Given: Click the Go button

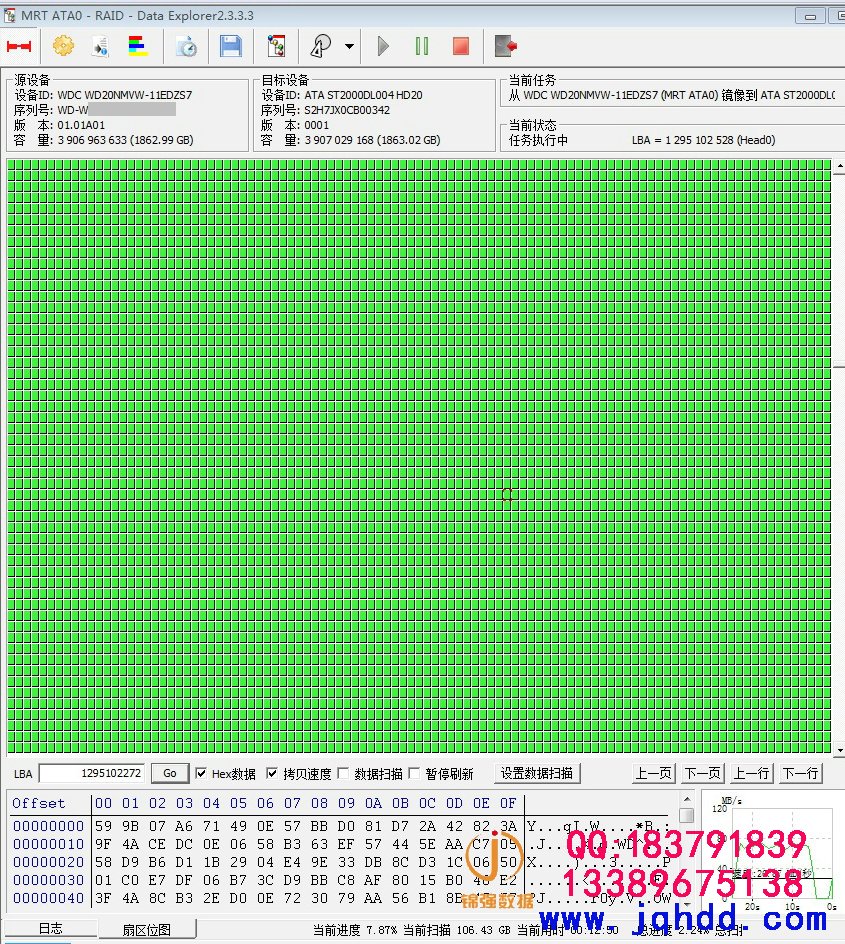Looking at the screenshot, I should coord(170,773).
